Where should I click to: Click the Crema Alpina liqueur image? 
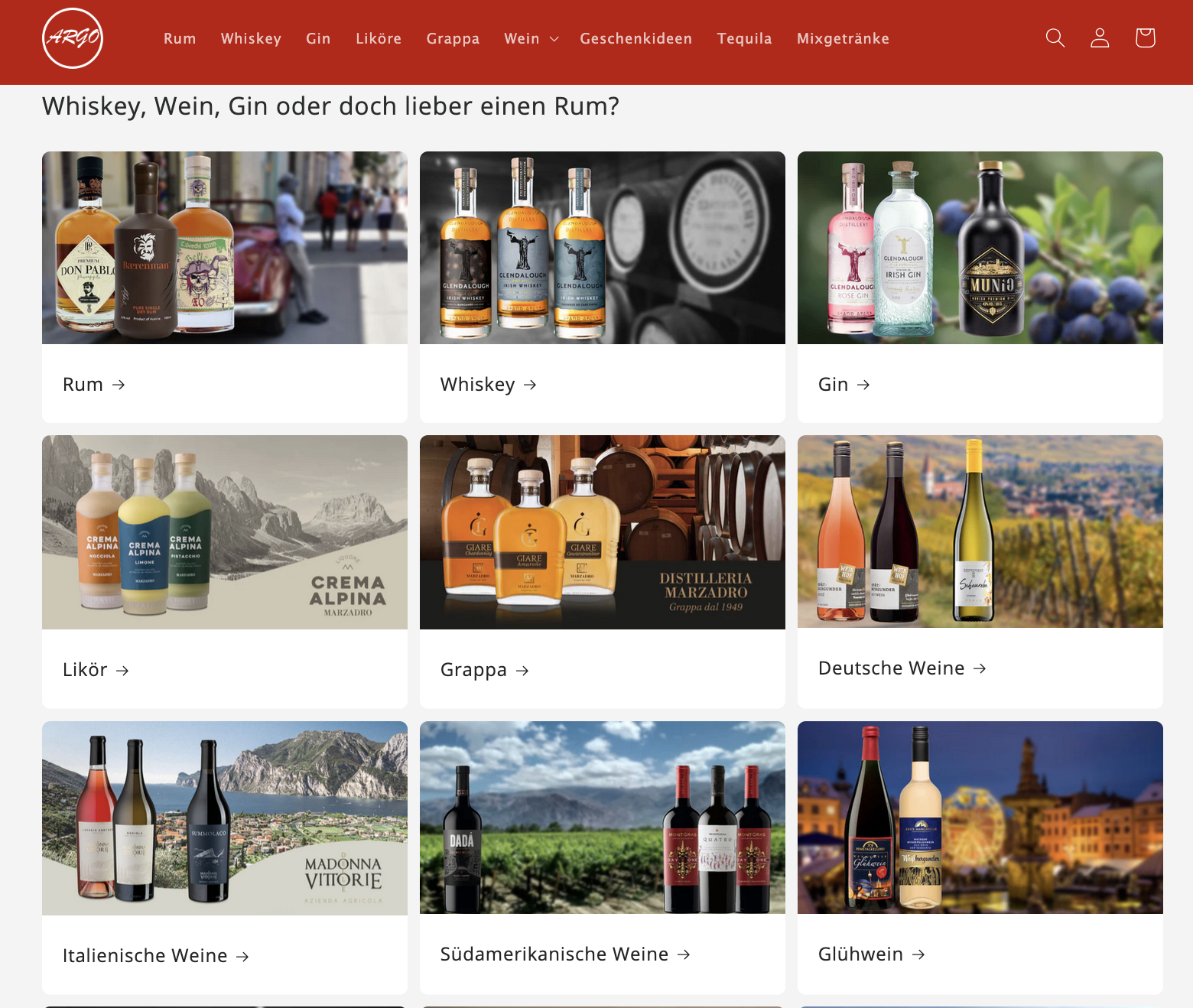225,532
